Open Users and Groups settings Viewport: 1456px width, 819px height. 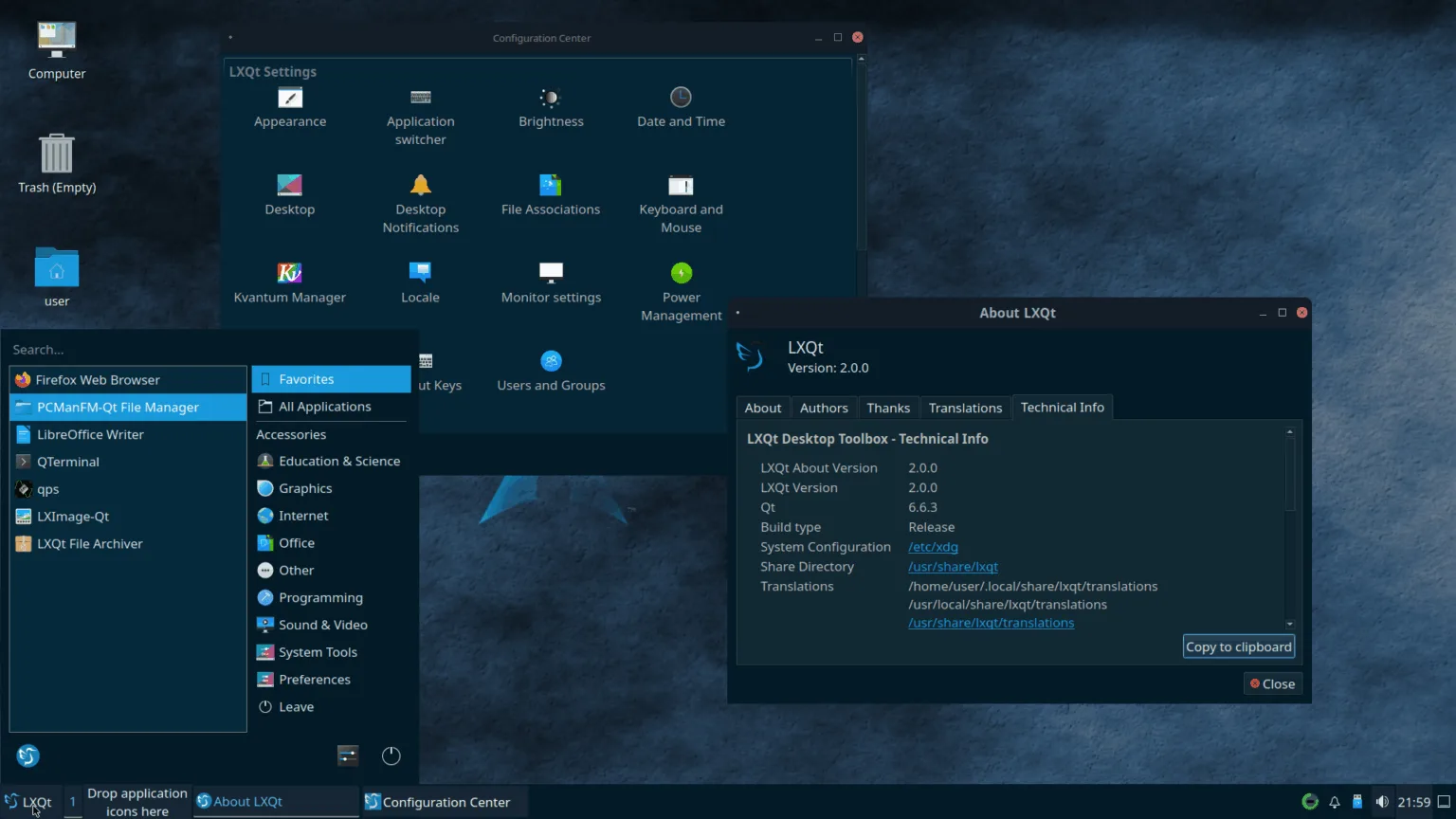pyautogui.click(x=551, y=370)
